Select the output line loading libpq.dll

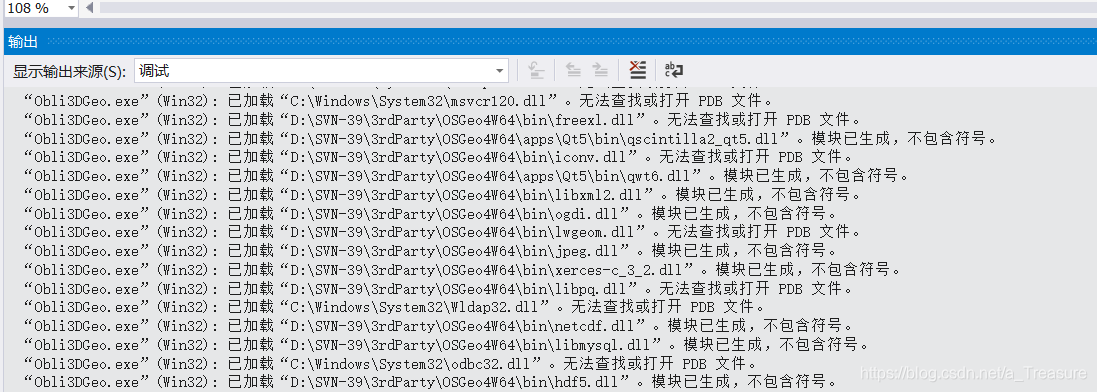(x=439, y=289)
